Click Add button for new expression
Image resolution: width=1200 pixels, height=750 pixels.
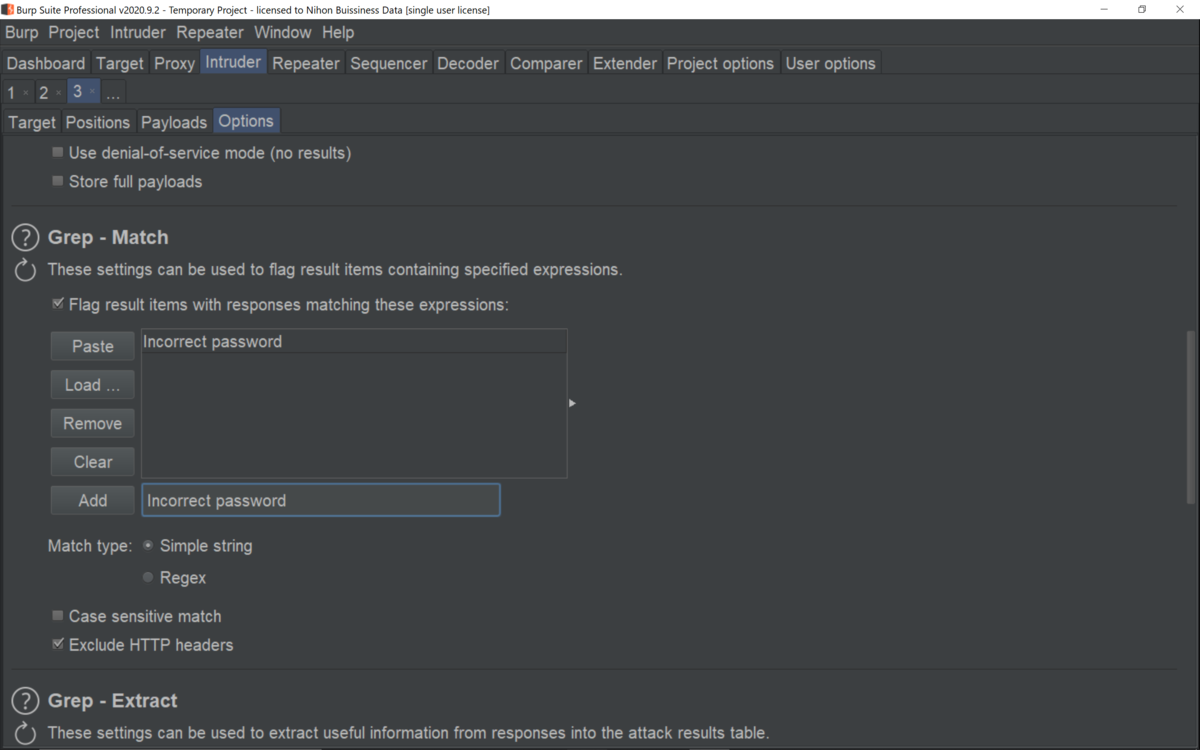93,501
